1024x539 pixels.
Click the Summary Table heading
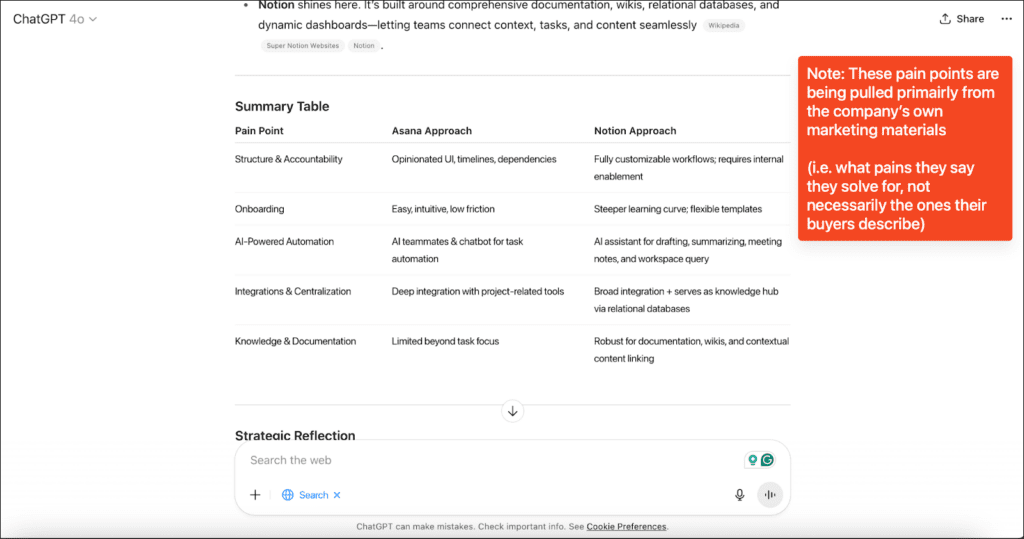coord(282,106)
